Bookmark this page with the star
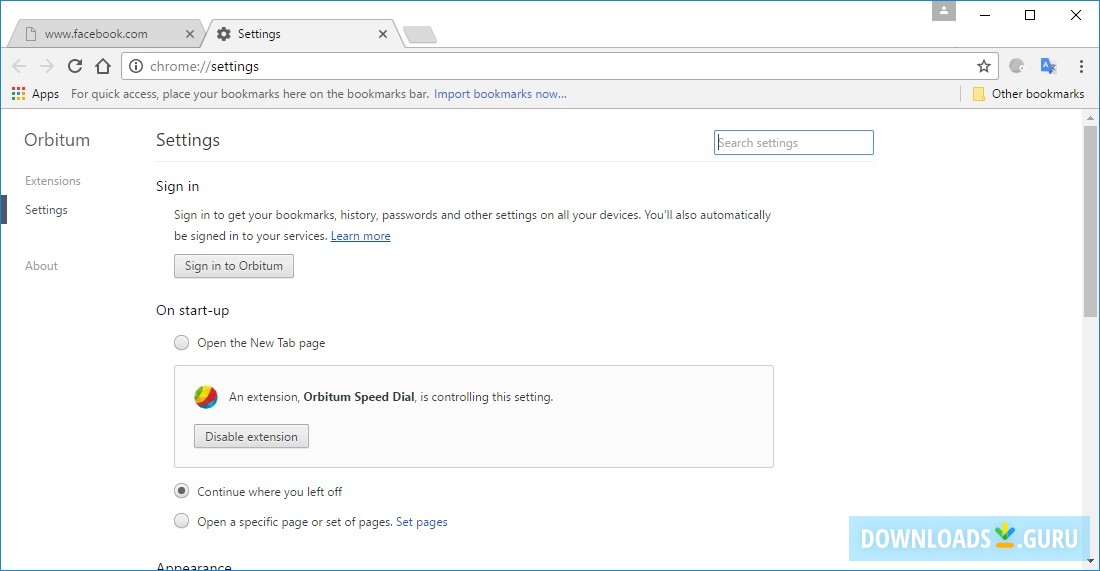Image resolution: width=1100 pixels, height=571 pixels. pos(984,66)
